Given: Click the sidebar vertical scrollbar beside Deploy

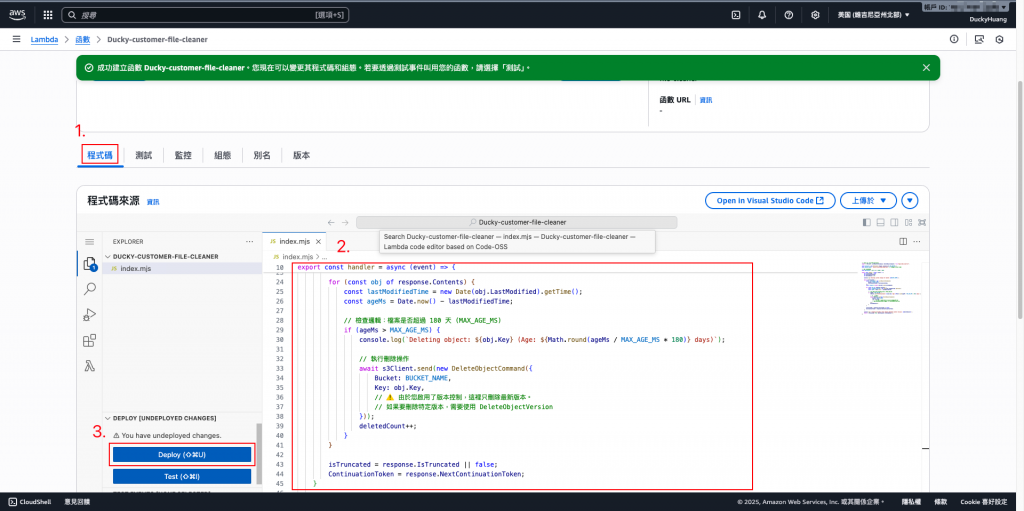Looking at the screenshot, I should [259, 453].
